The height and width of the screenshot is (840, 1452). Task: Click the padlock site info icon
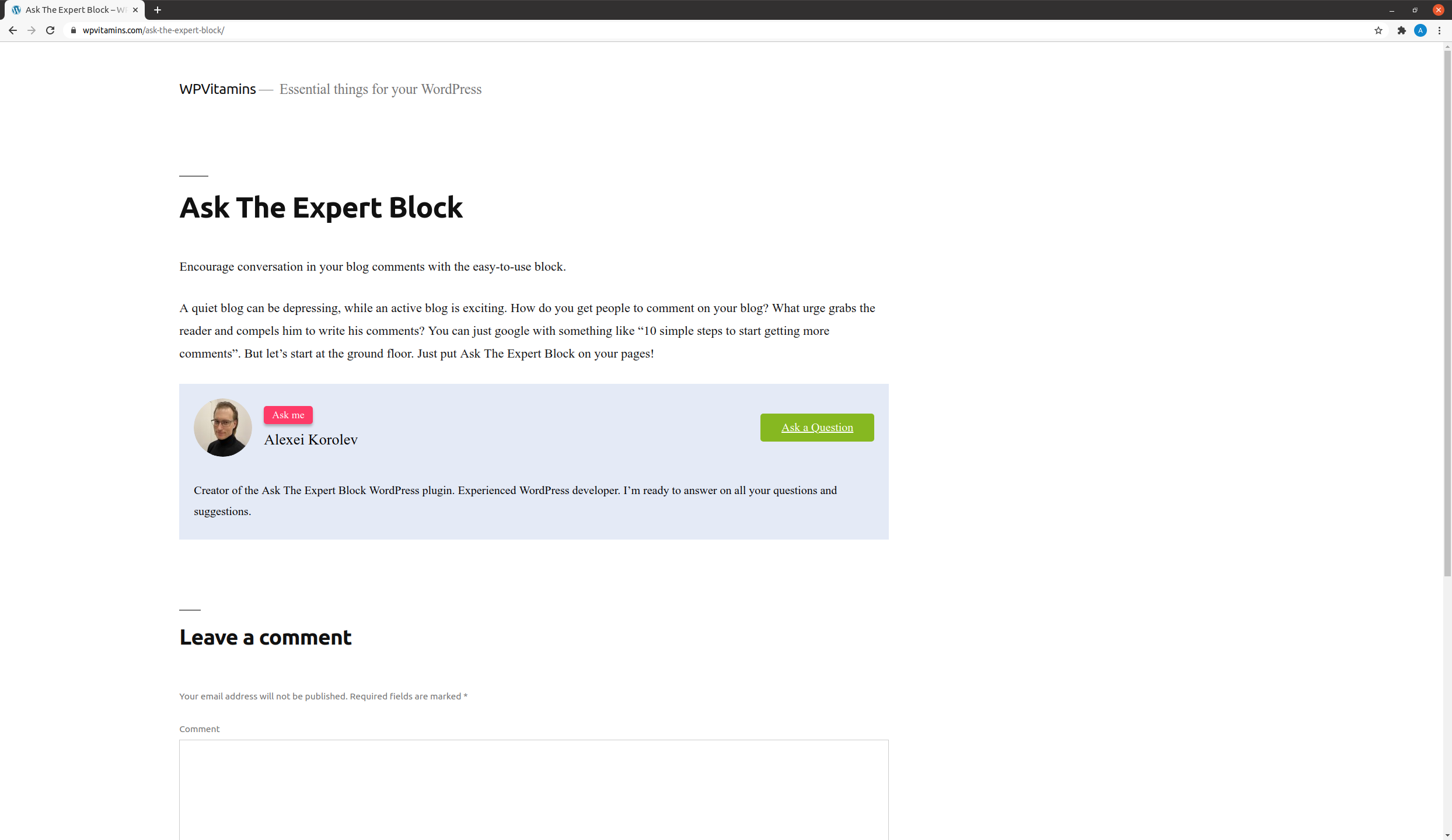[74, 30]
